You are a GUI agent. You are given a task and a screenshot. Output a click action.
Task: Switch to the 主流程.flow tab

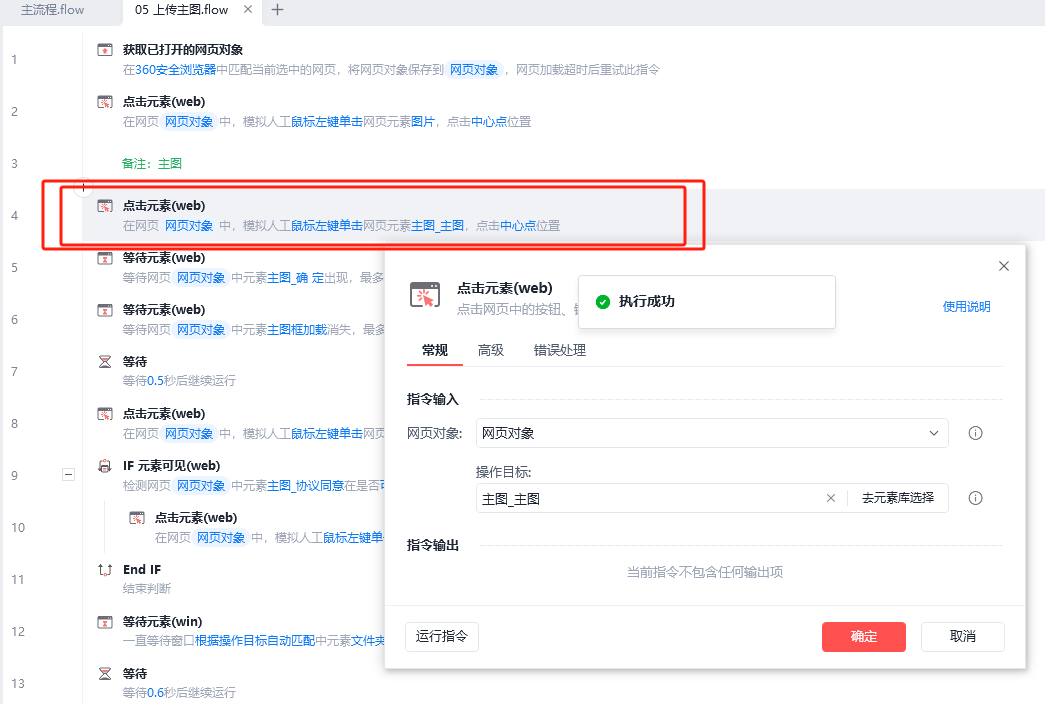[53, 10]
